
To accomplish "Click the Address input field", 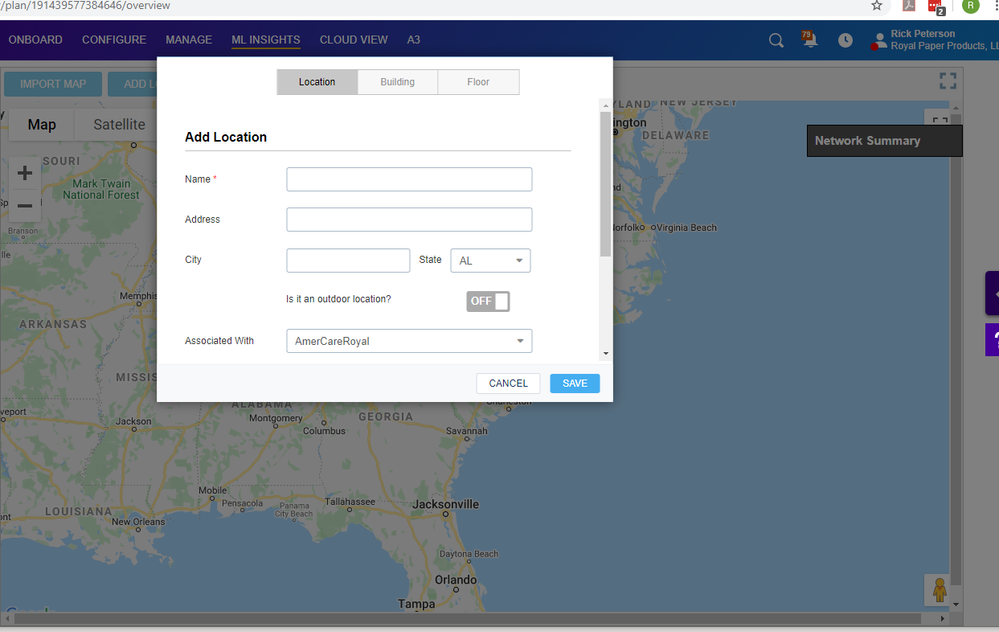I will pyautogui.click(x=409, y=220).
